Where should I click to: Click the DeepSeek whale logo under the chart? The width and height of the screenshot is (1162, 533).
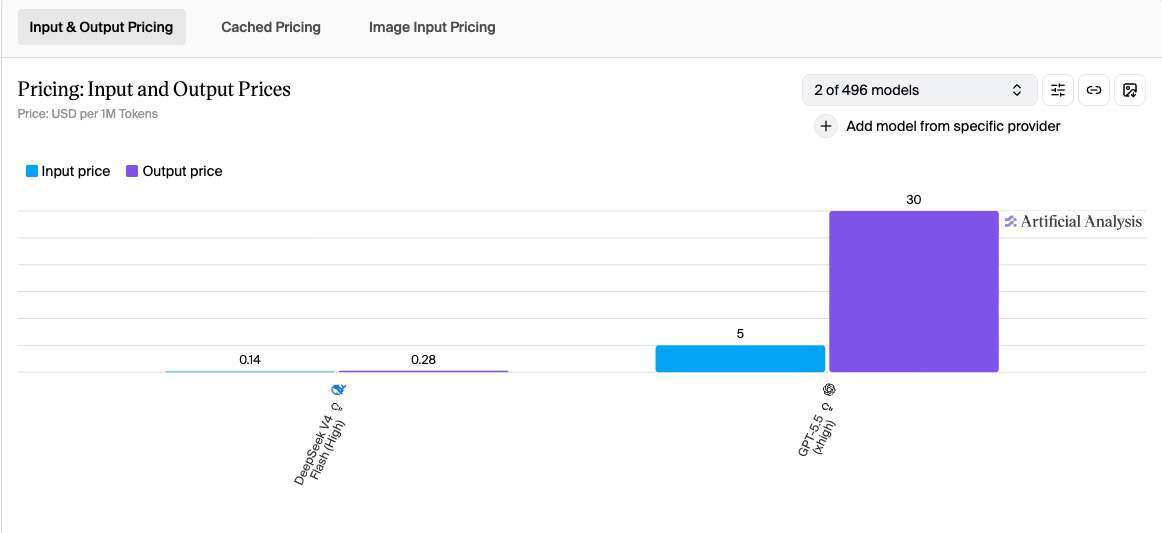(340, 389)
